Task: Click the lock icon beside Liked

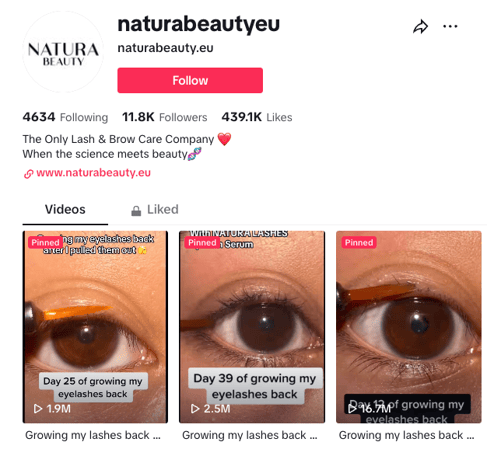Action: point(136,210)
